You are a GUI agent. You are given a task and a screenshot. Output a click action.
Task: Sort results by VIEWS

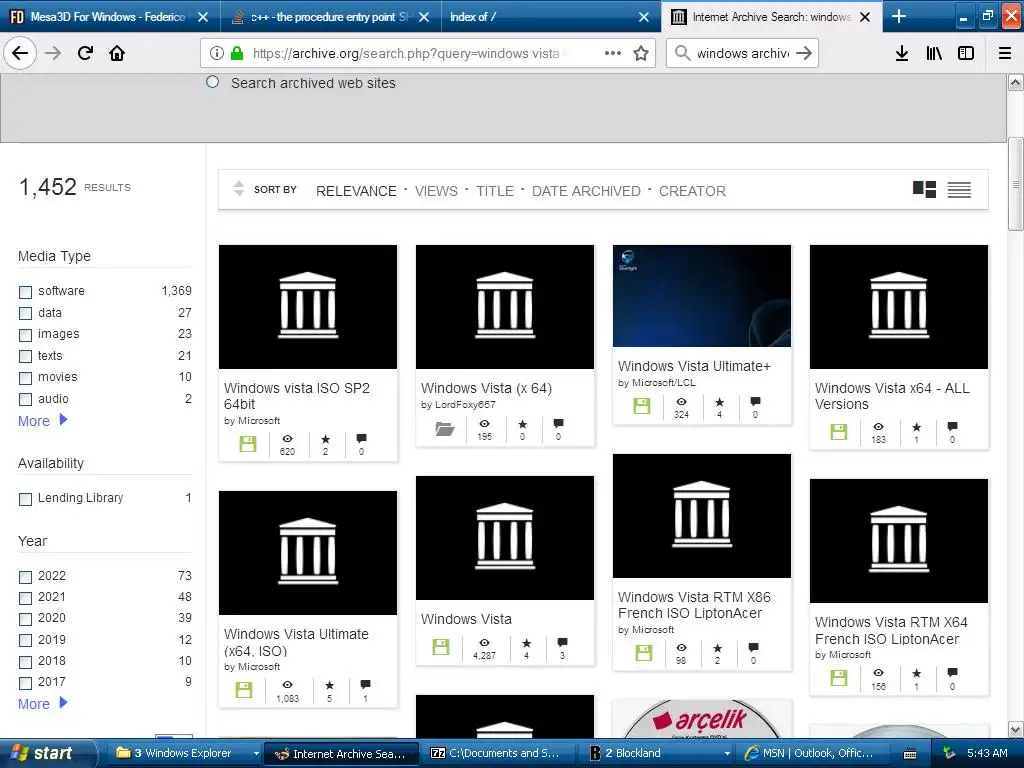coord(436,191)
